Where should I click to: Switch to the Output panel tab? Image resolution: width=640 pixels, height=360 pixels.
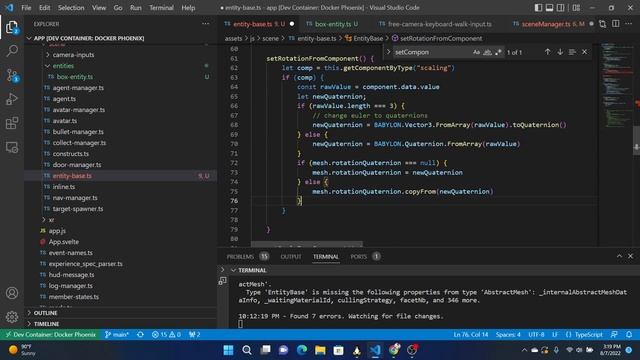291,257
